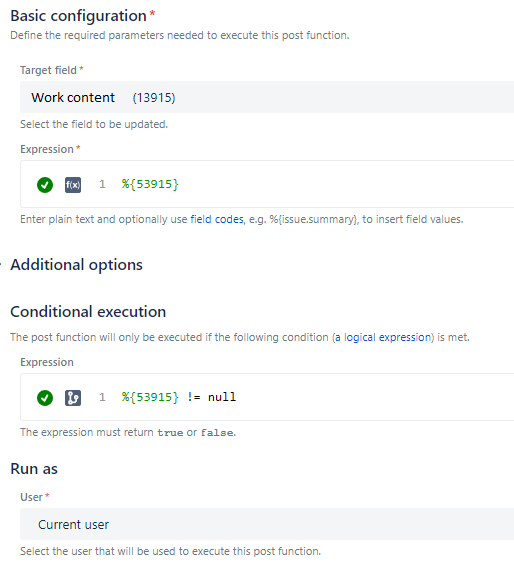The height and width of the screenshot is (570, 514).
Task: Click the green checkmark icon in Basic configuration expression
Action: pyautogui.click(x=45, y=185)
